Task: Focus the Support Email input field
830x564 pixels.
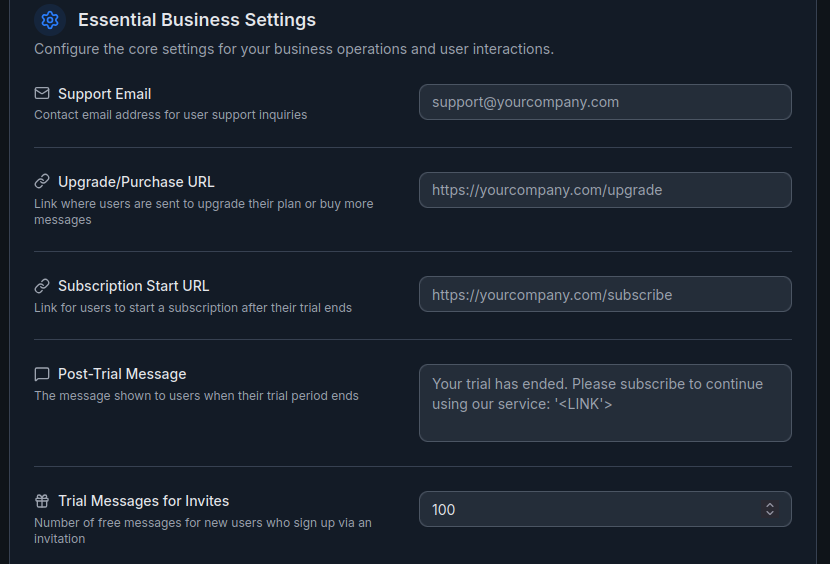Action: click(x=605, y=102)
